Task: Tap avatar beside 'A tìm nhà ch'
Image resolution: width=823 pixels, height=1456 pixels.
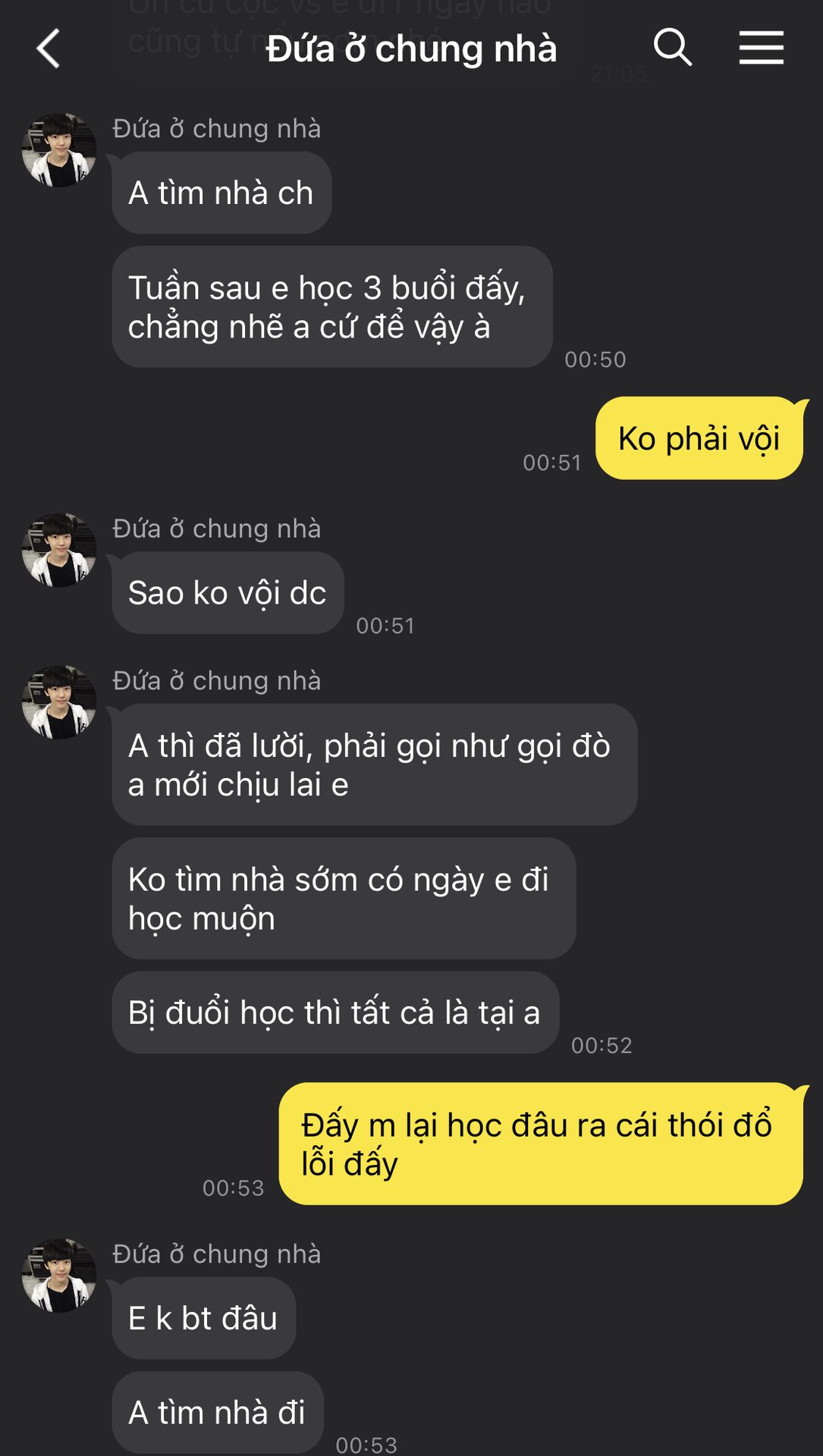Action: (59, 150)
